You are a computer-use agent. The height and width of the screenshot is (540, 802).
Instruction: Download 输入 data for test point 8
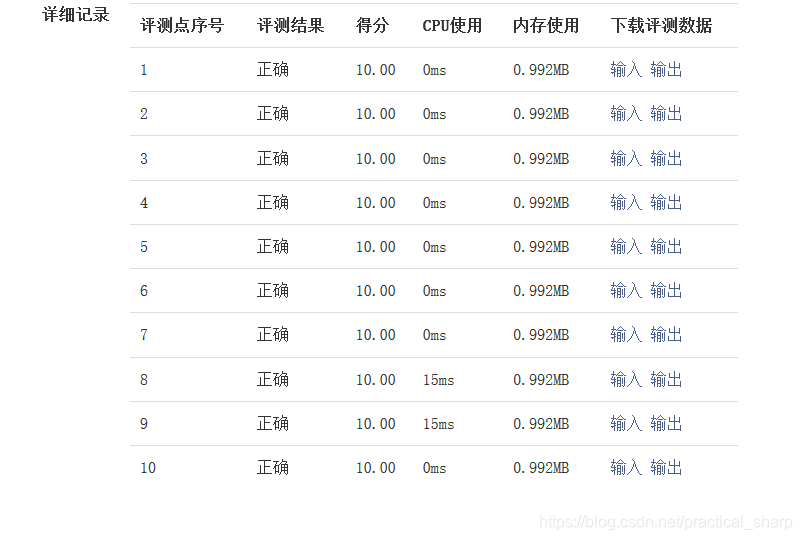coord(626,379)
